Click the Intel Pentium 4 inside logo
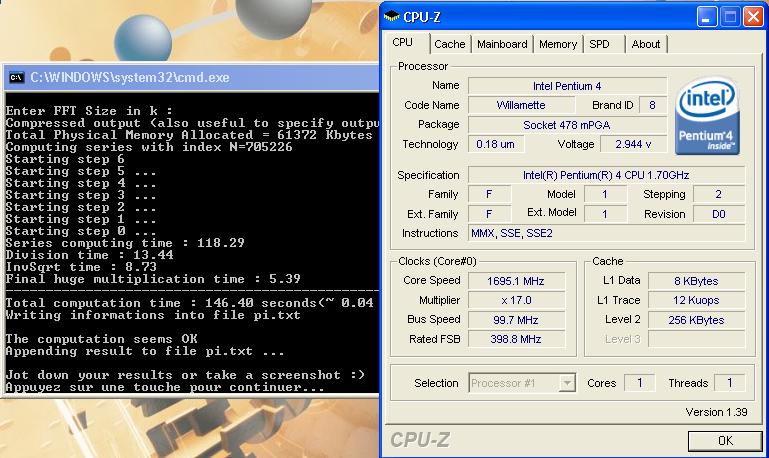 point(707,116)
